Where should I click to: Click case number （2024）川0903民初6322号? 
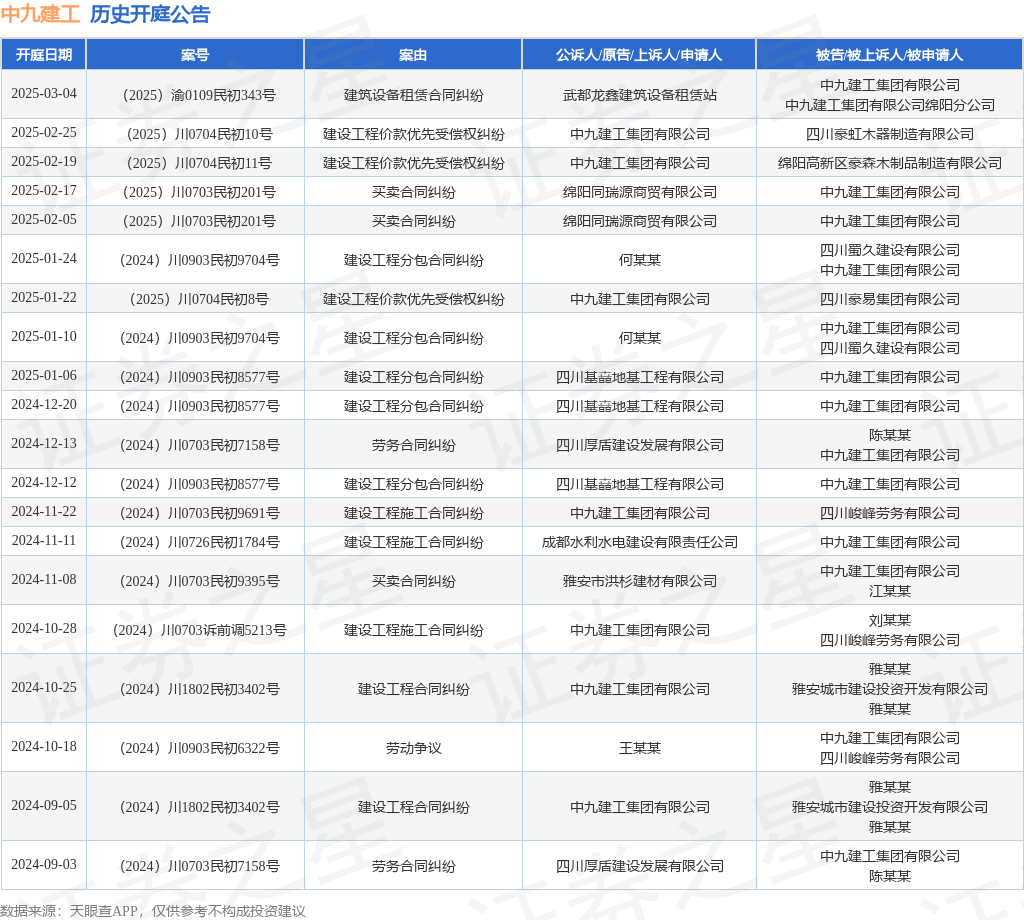199,748
